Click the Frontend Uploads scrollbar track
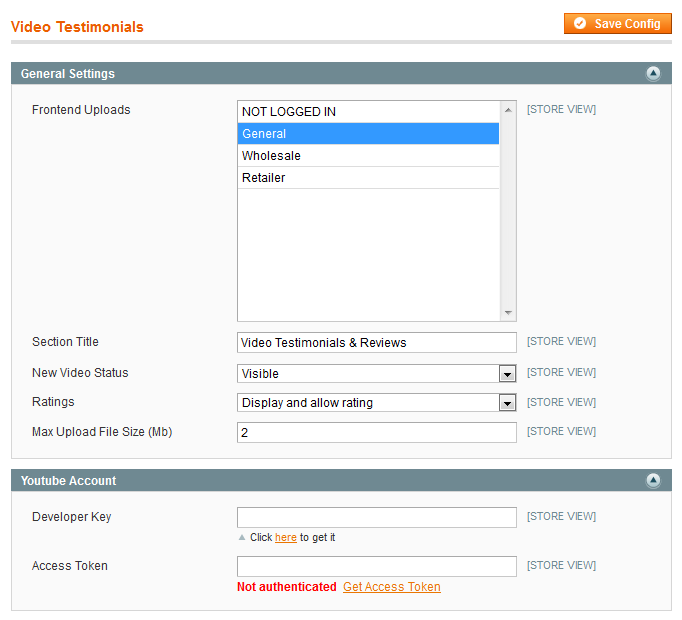 click(508, 211)
